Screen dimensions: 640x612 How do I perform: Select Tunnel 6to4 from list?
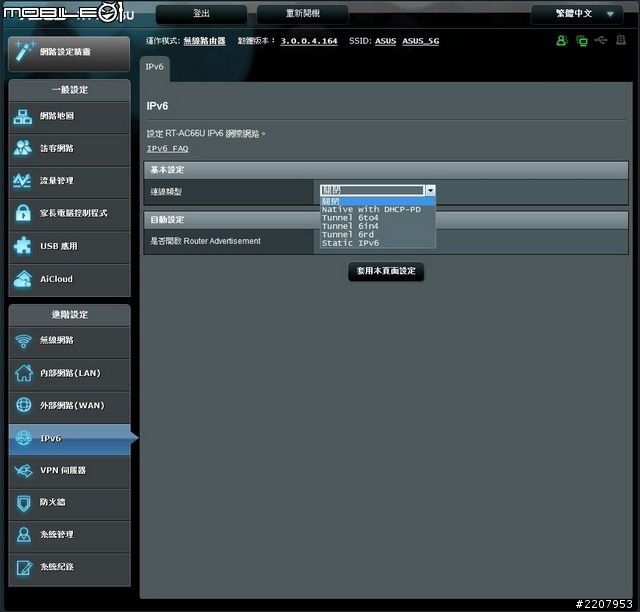click(x=350, y=218)
